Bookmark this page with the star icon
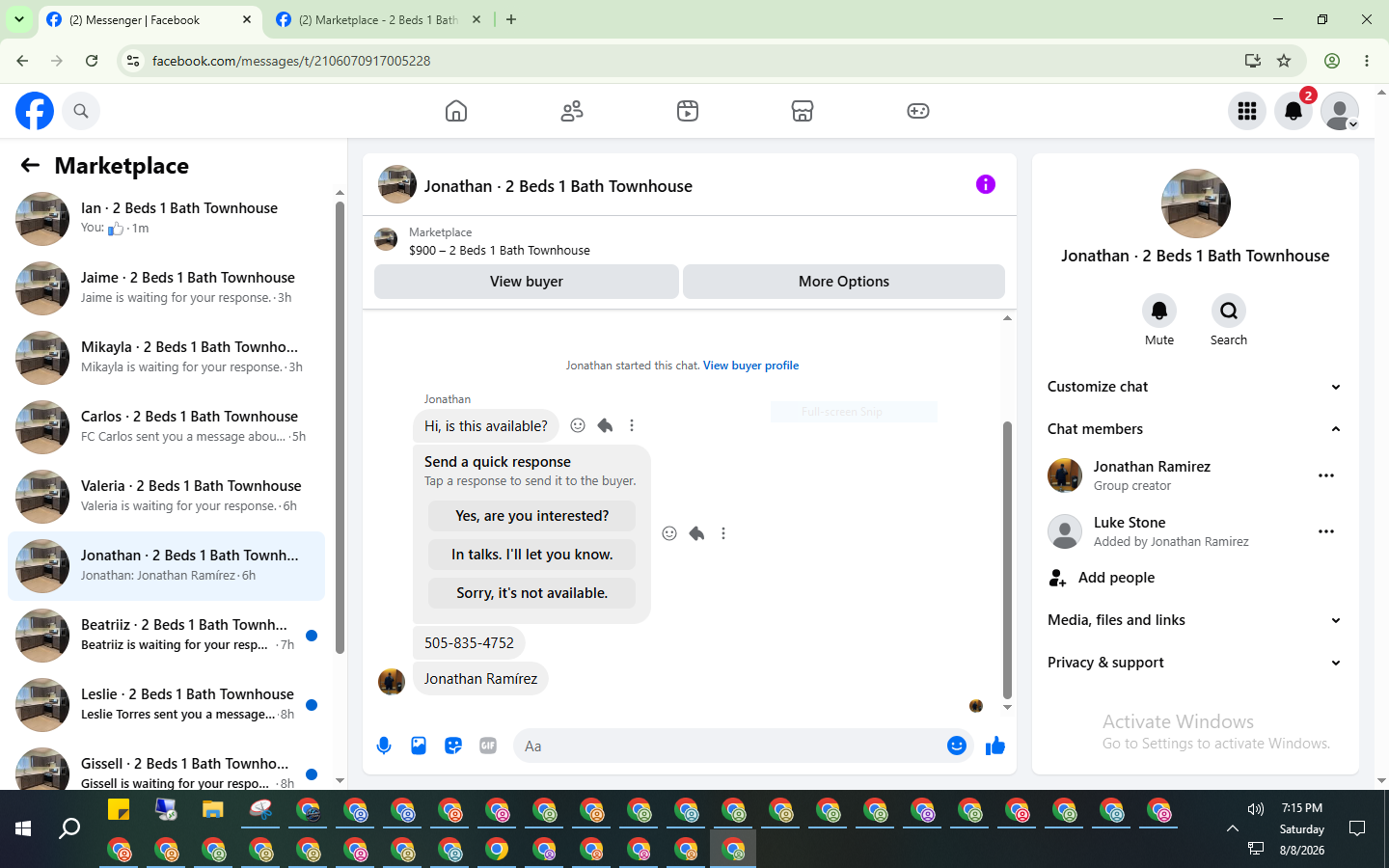Image resolution: width=1389 pixels, height=868 pixels. 1284,61
